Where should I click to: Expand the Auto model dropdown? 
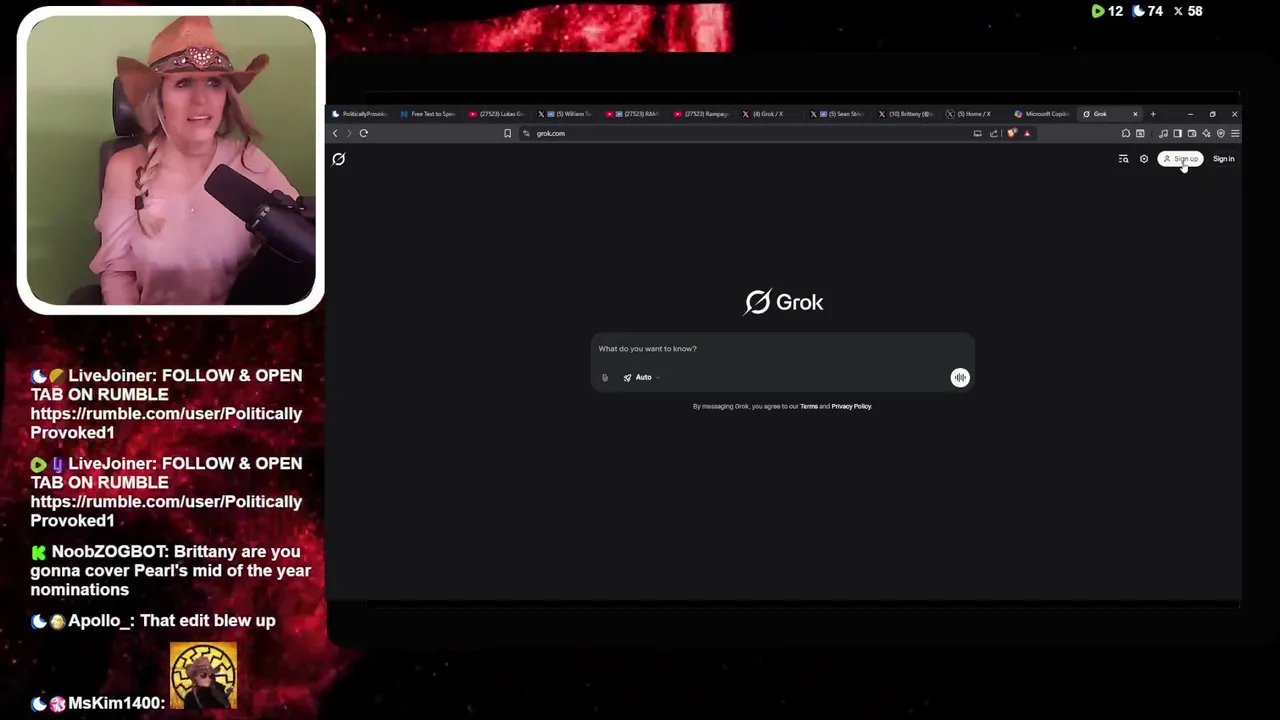(x=642, y=378)
